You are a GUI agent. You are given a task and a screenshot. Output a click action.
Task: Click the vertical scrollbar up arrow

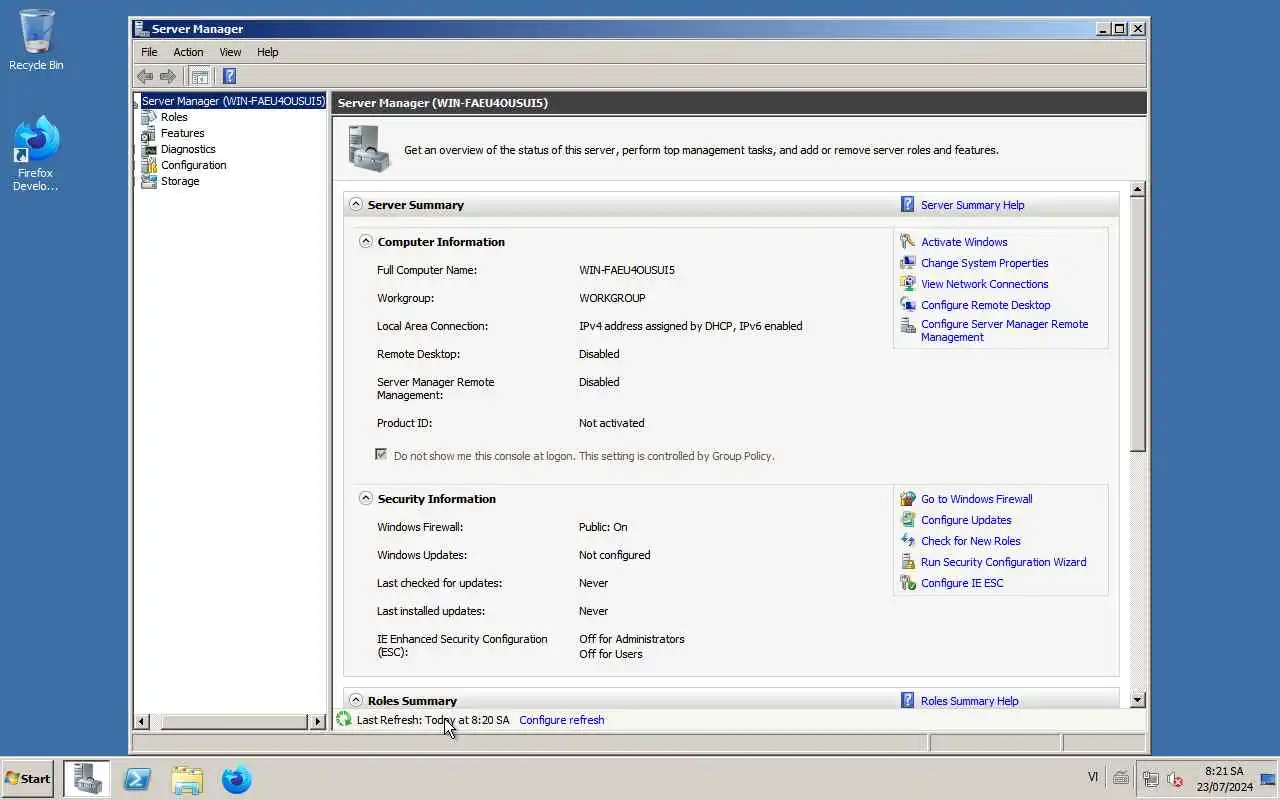click(1137, 189)
